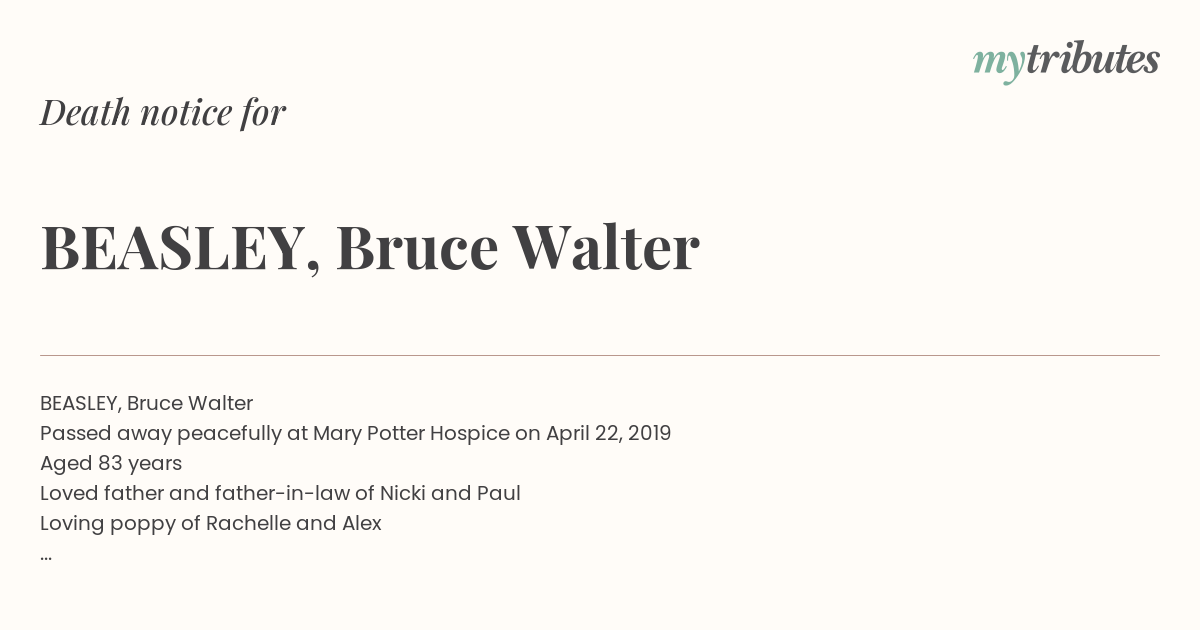Click "Bruce" in the large title

pos(417,248)
